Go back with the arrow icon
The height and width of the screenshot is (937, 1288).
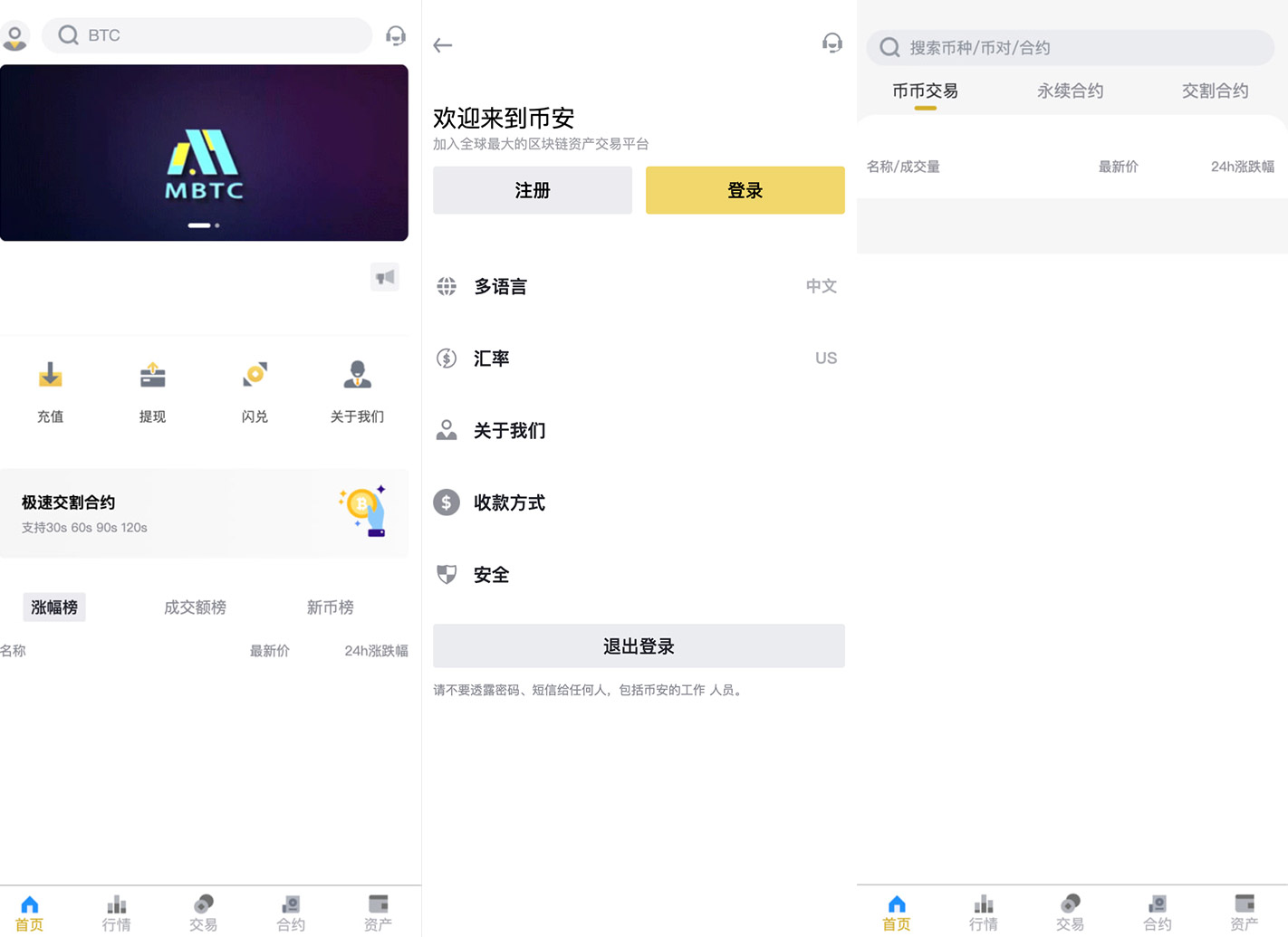[x=443, y=45]
